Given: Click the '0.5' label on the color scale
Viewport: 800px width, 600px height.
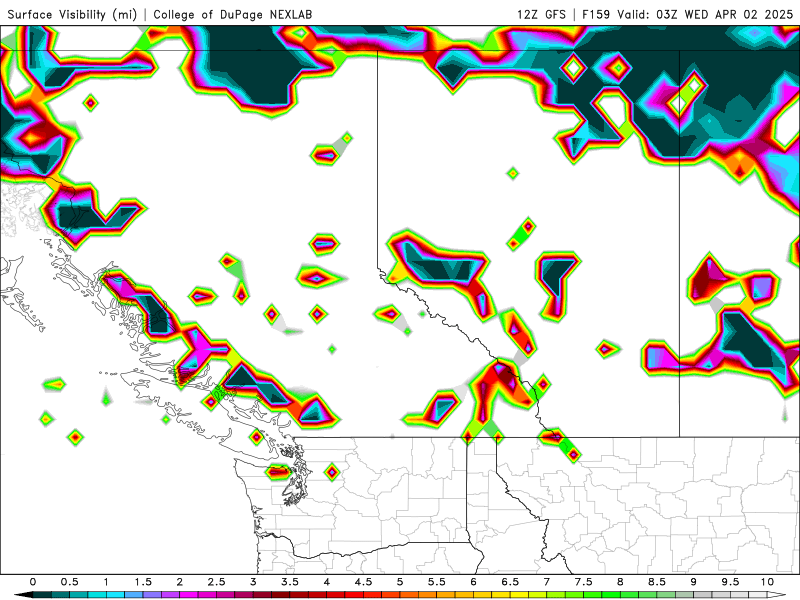Looking at the screenshot, I should [x=69, y=582].
